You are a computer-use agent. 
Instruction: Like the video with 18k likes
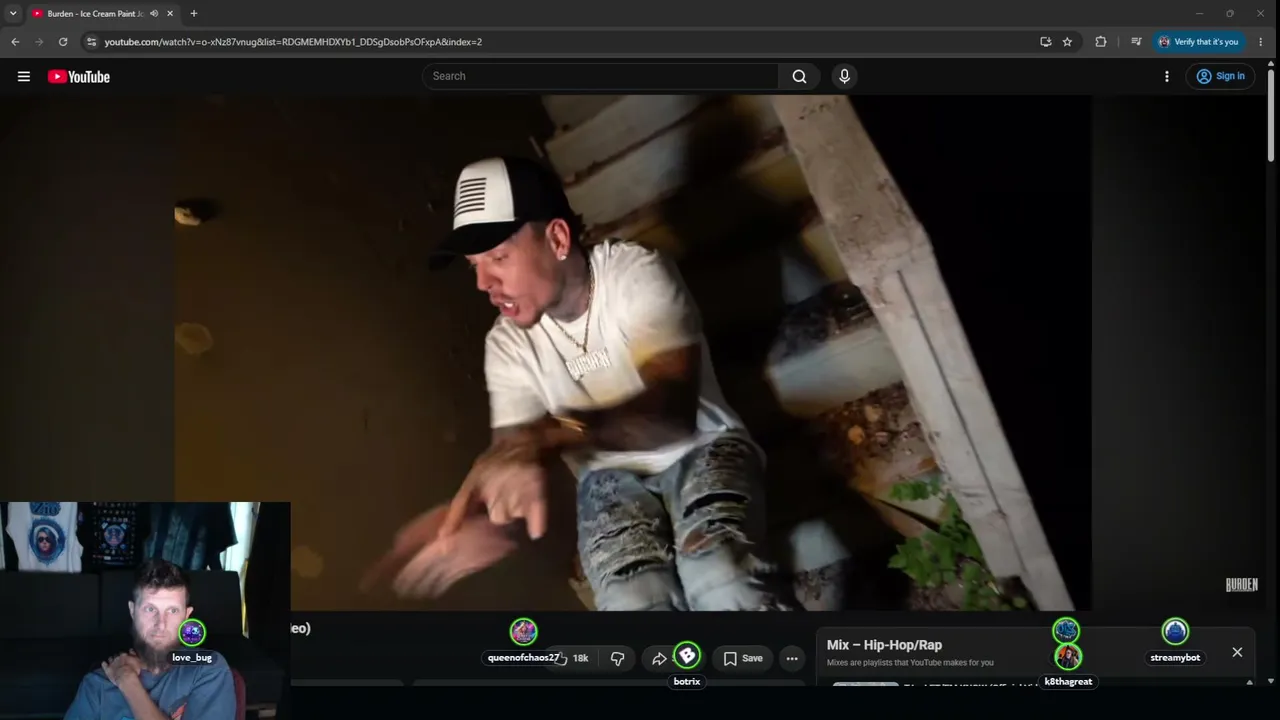(x=572, y=658)
